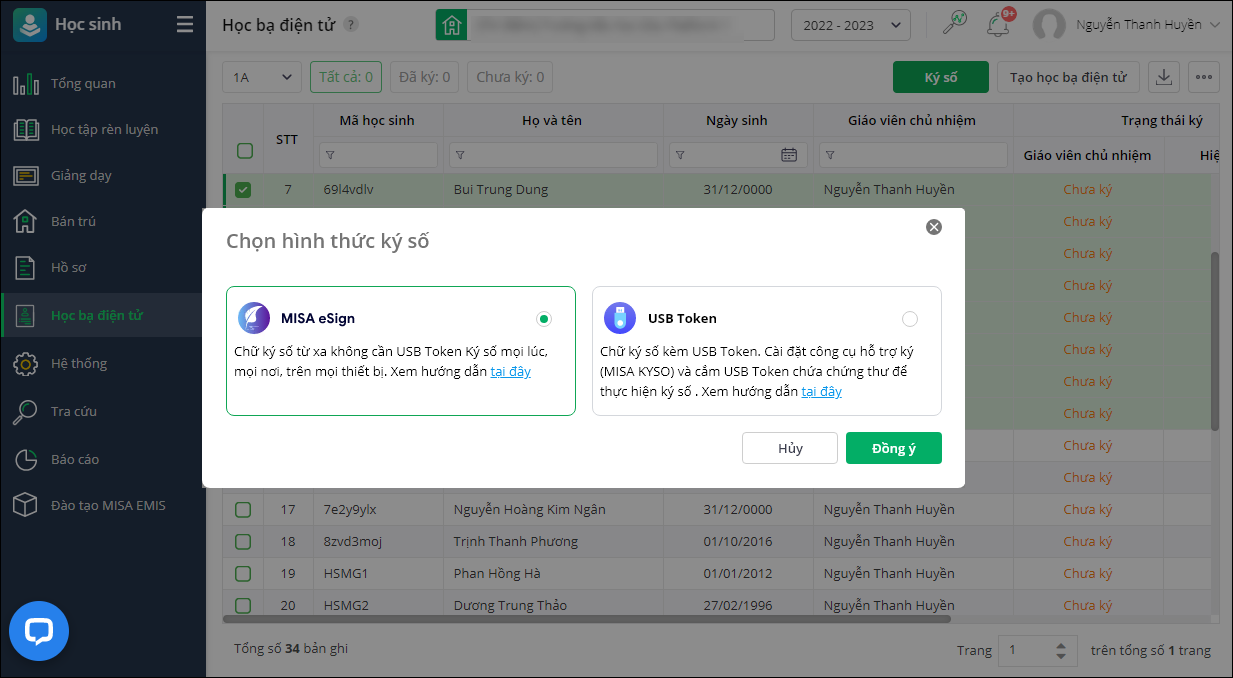Select the USB Token radio button

[909, 319]
